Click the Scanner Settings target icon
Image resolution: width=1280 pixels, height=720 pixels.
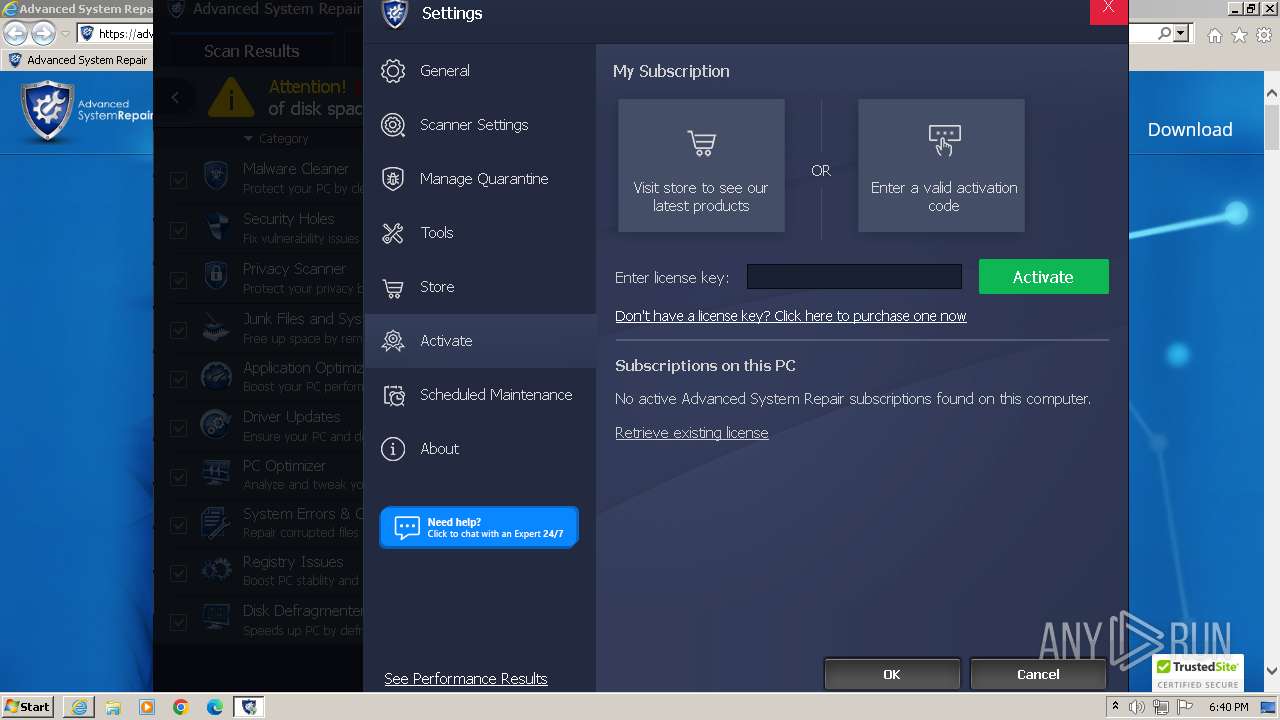click(393, 125)
